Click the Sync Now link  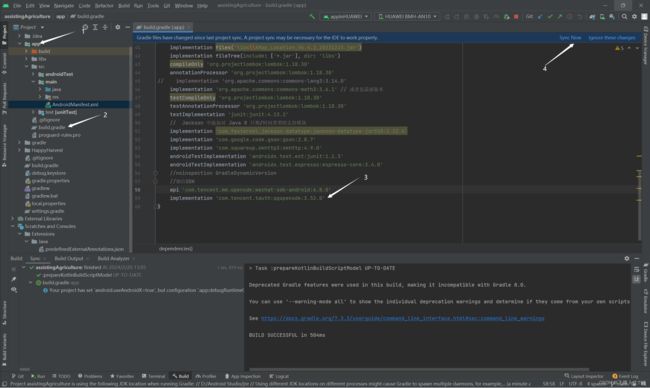click(570, 38)
